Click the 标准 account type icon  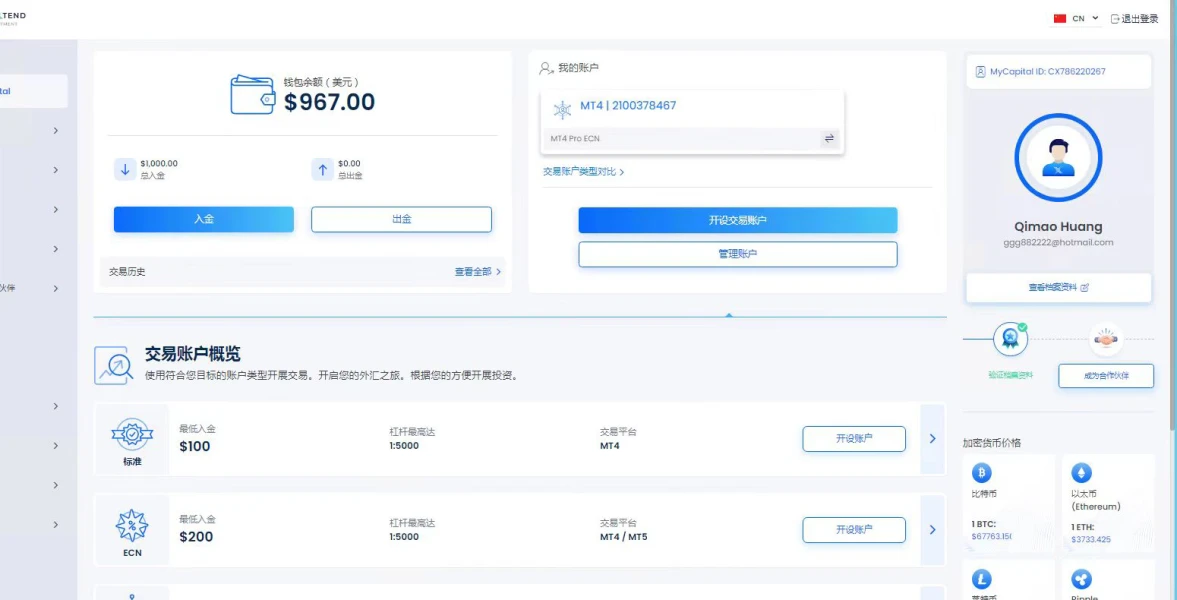pos(132,434)
